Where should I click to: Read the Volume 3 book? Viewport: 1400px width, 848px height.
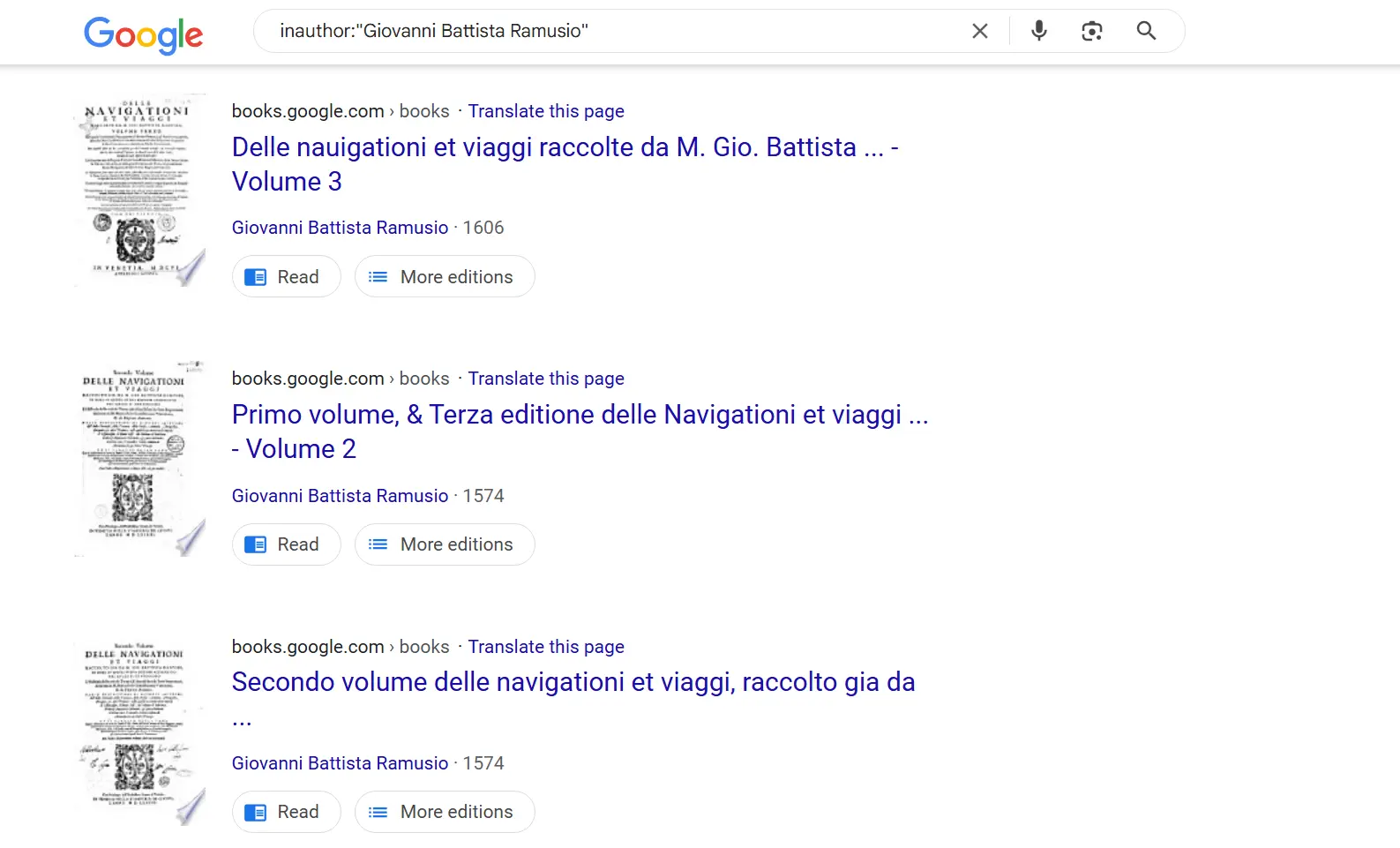coord(286,276)
